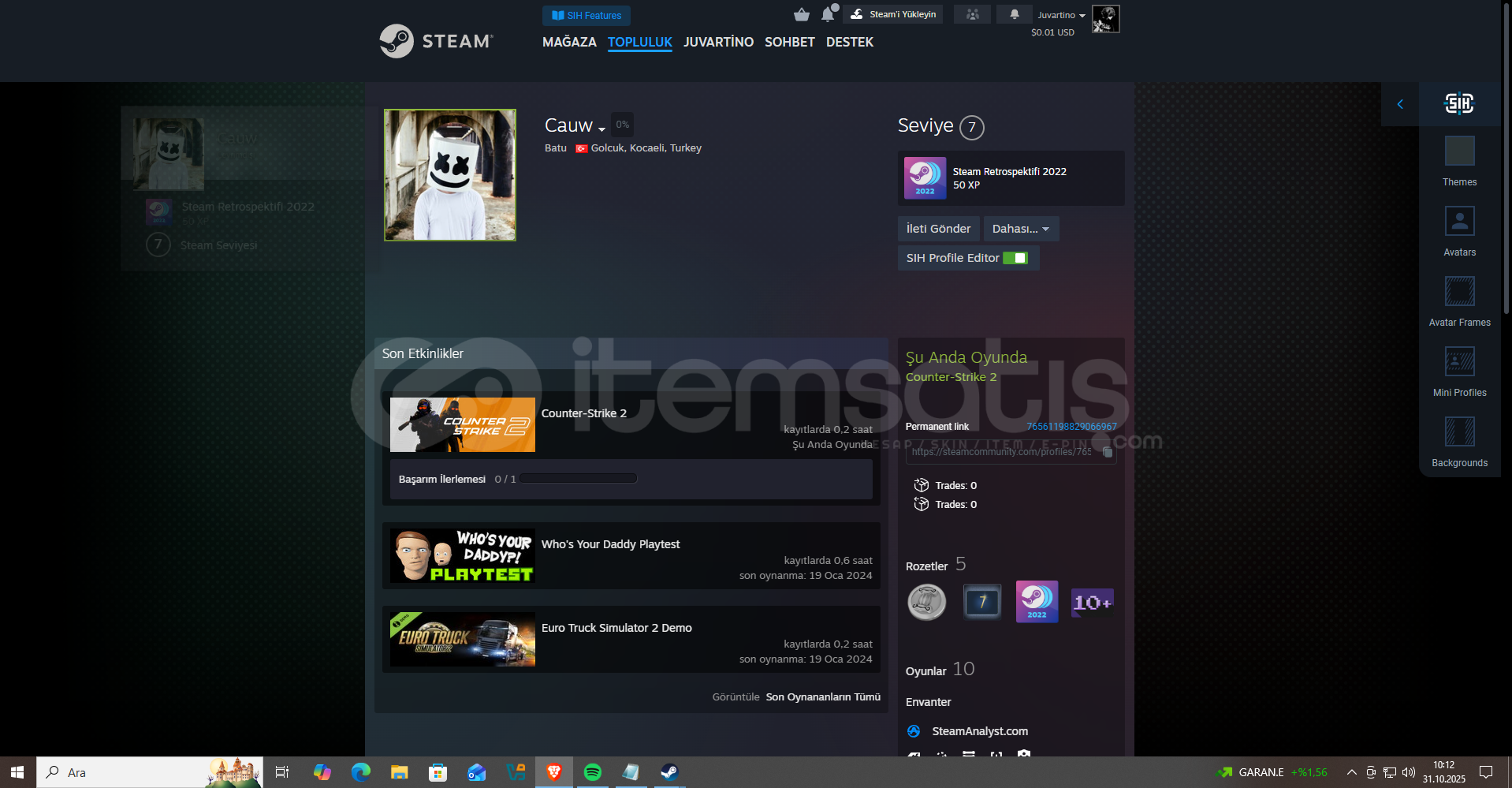The image size is (1512, 788).
Task: Click the Counter-Strike 2 achievement progress bar
Action: tap(579, 478)
